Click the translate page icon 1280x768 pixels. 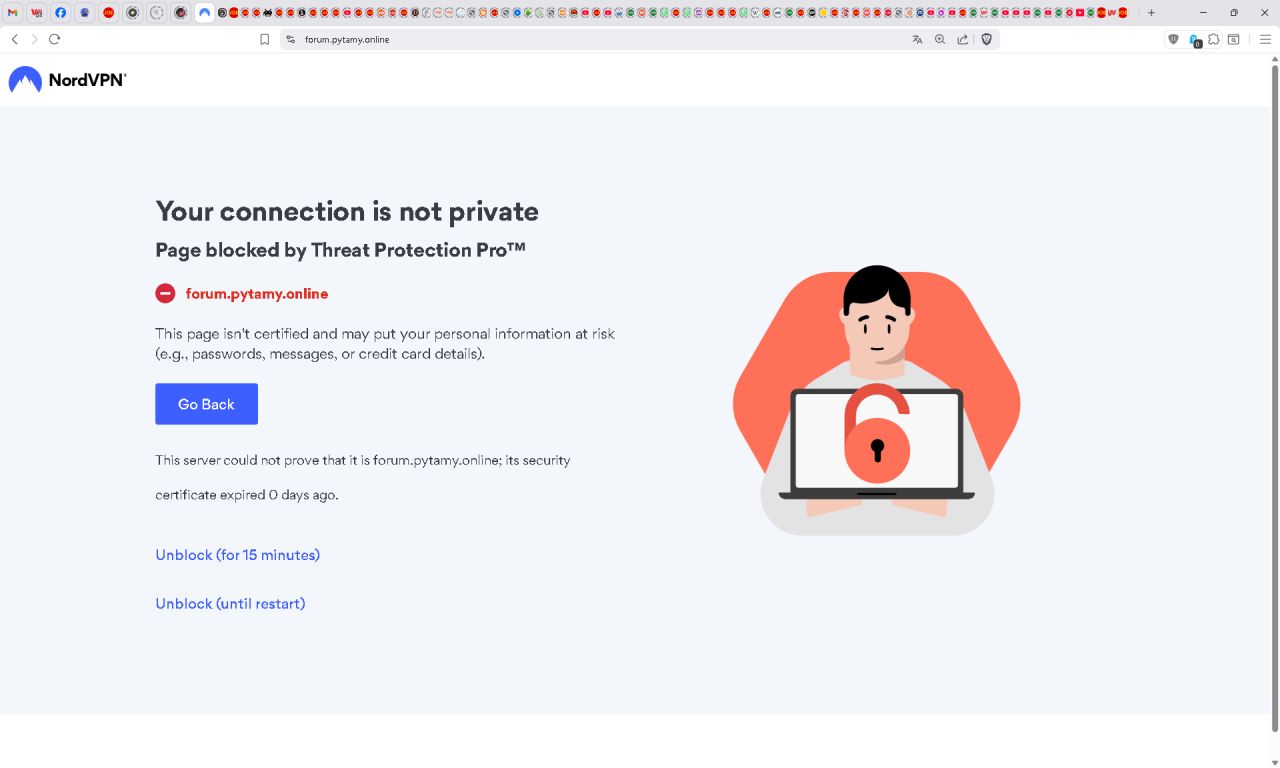coord(917,40)
